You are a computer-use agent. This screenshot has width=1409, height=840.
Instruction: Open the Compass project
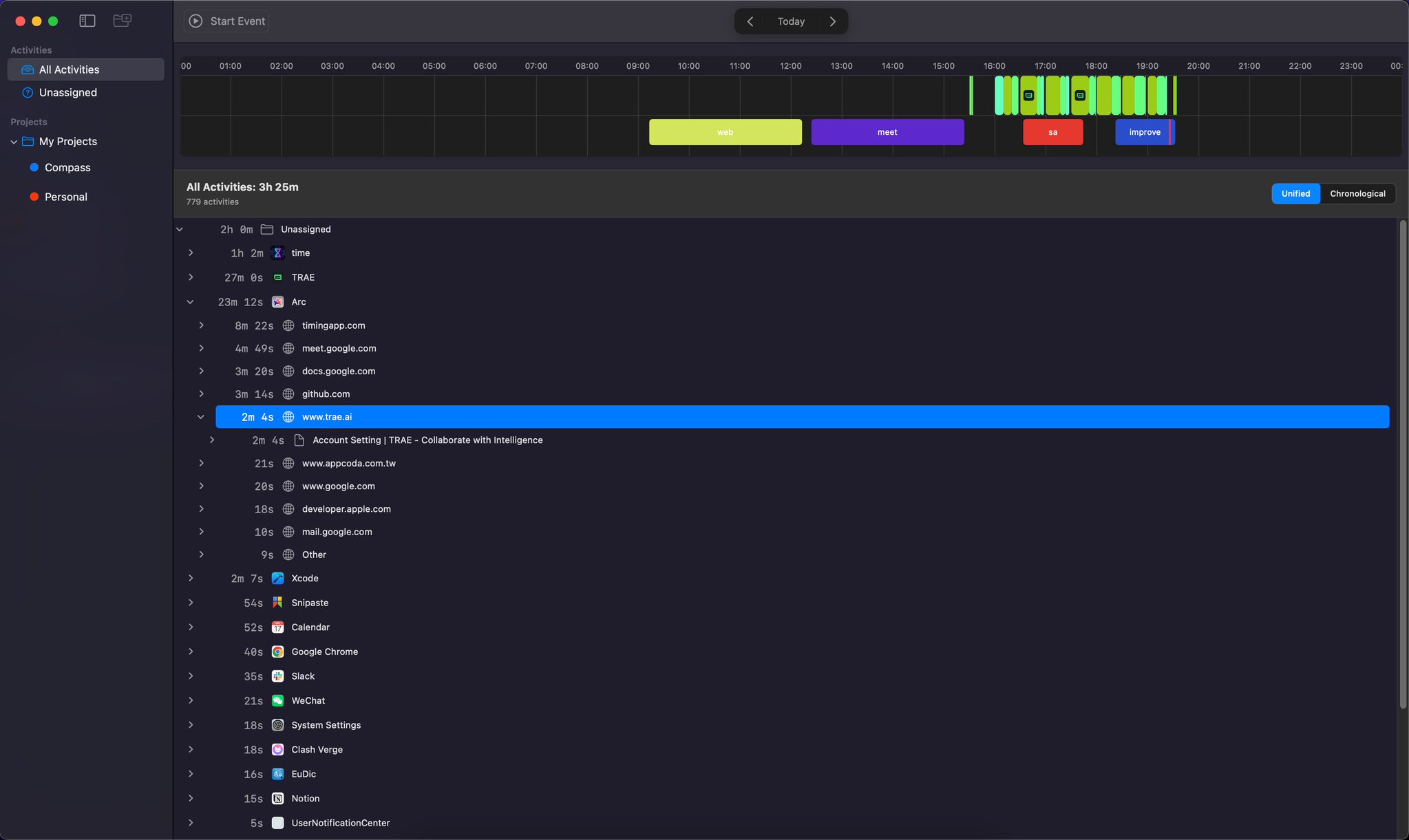pos(67,168)
